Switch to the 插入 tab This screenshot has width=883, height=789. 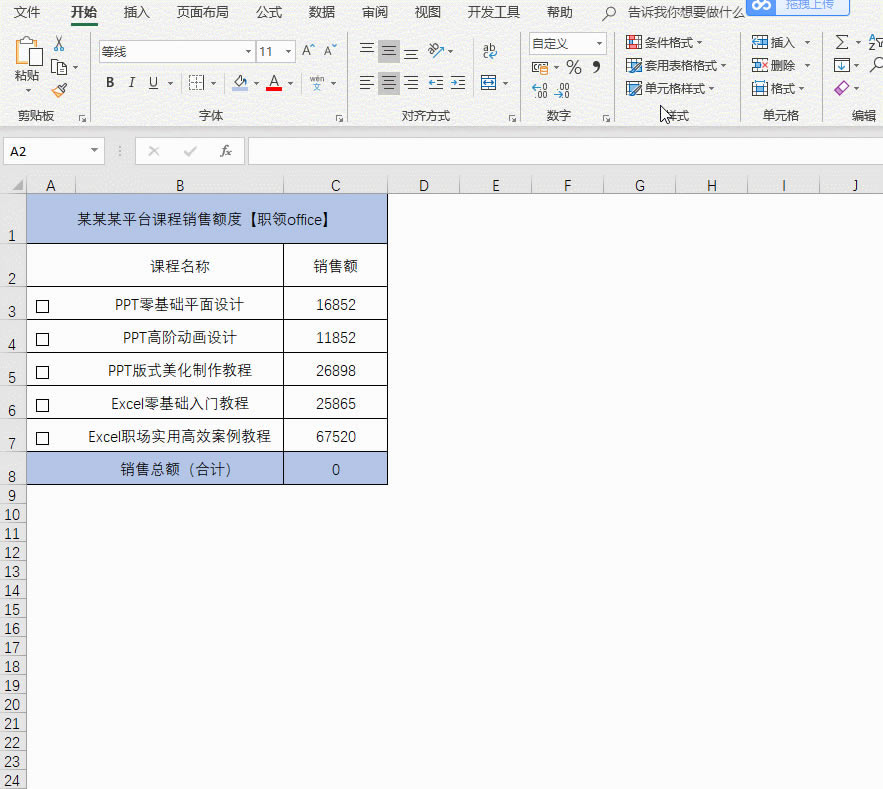coord(136,12)
